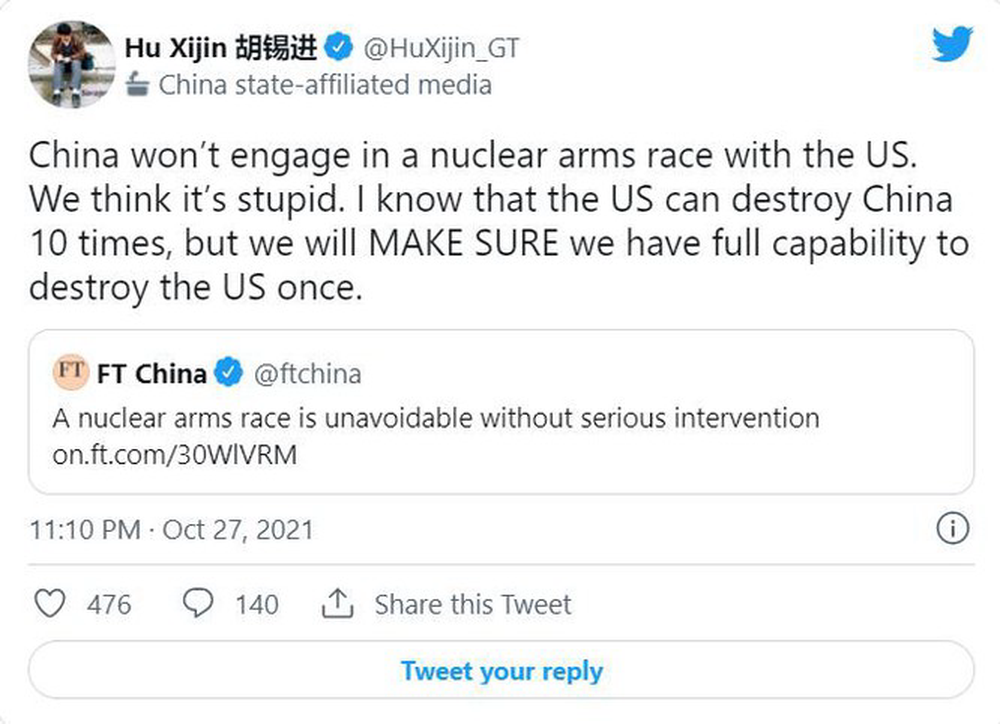Click Share this Tweet label
This screenshot has width=1000, height=724.
pyautogui.click(x=472, y=604)
